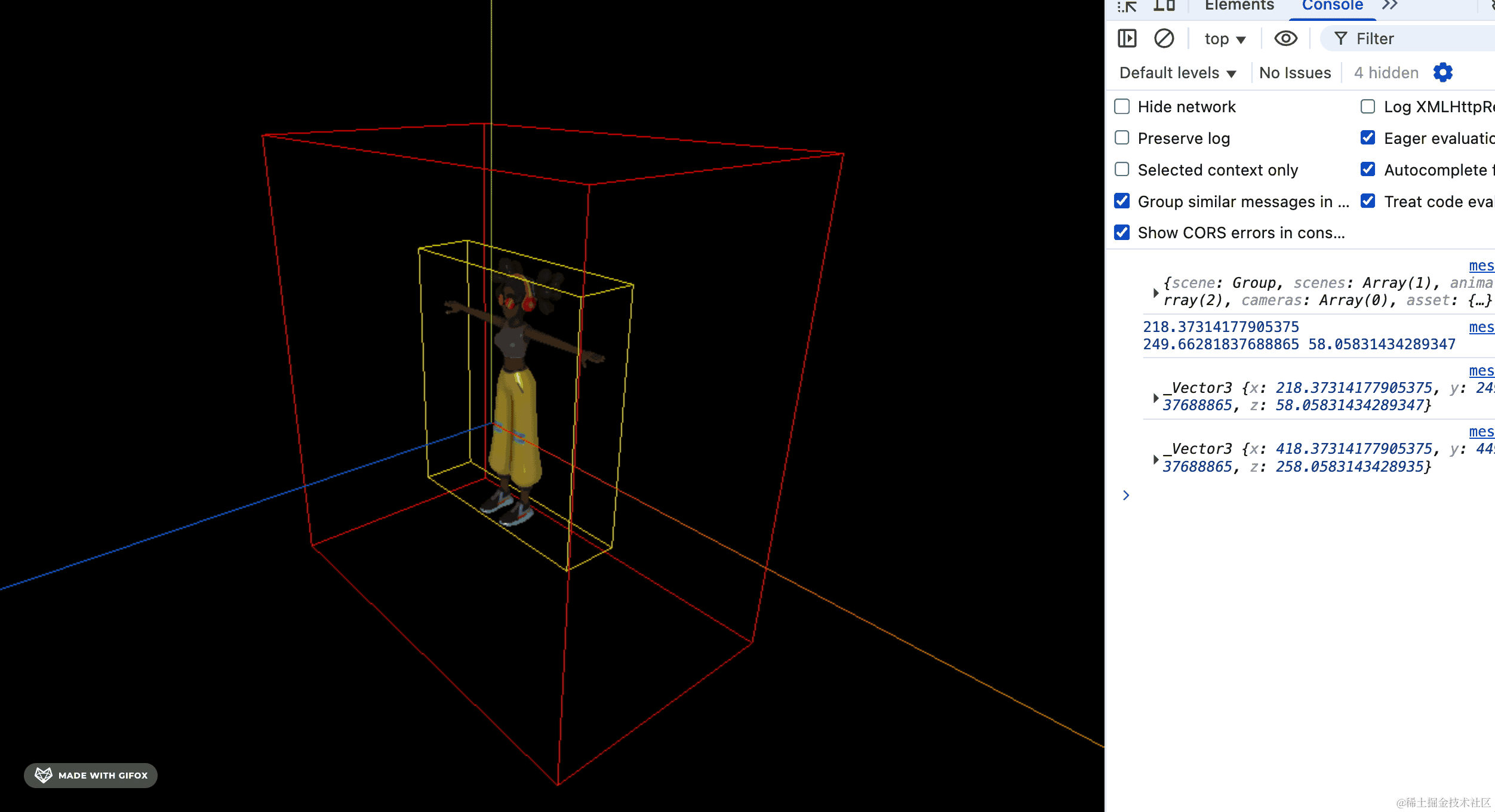Image resolution: width=1495 pixels, height=812 pixels.
Task: Enable the Preserve log checkbox
Action: pyautogui.click(x=1122, y=138)
